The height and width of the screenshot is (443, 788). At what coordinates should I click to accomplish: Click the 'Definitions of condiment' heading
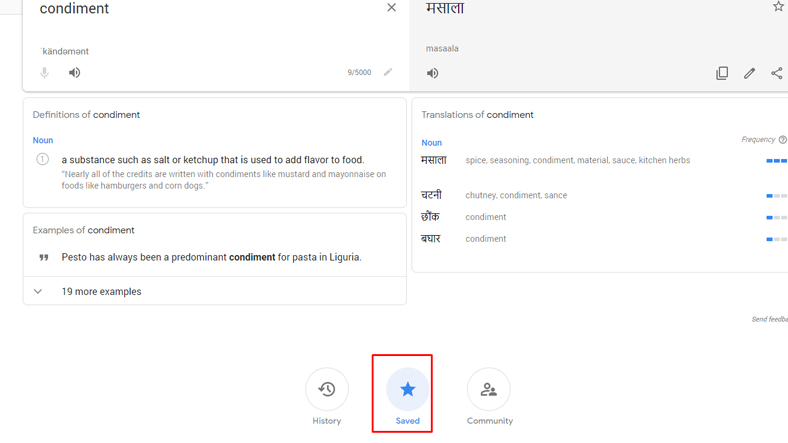point(86,115)
